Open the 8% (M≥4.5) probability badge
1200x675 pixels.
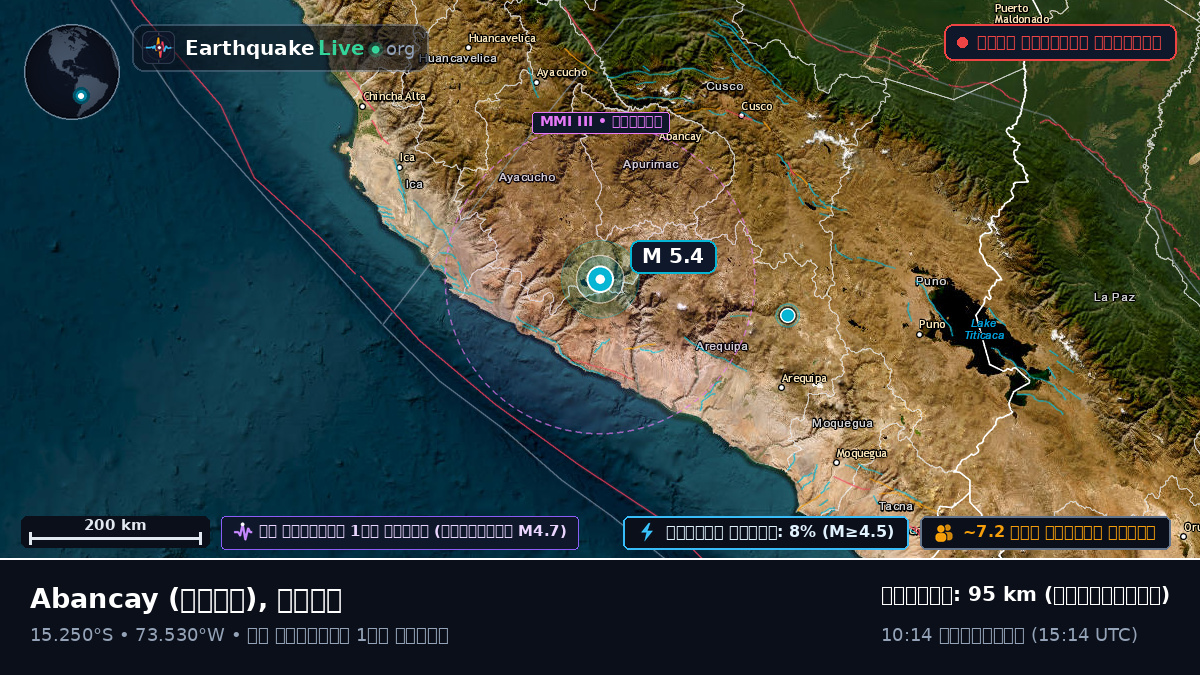[766, 532]
